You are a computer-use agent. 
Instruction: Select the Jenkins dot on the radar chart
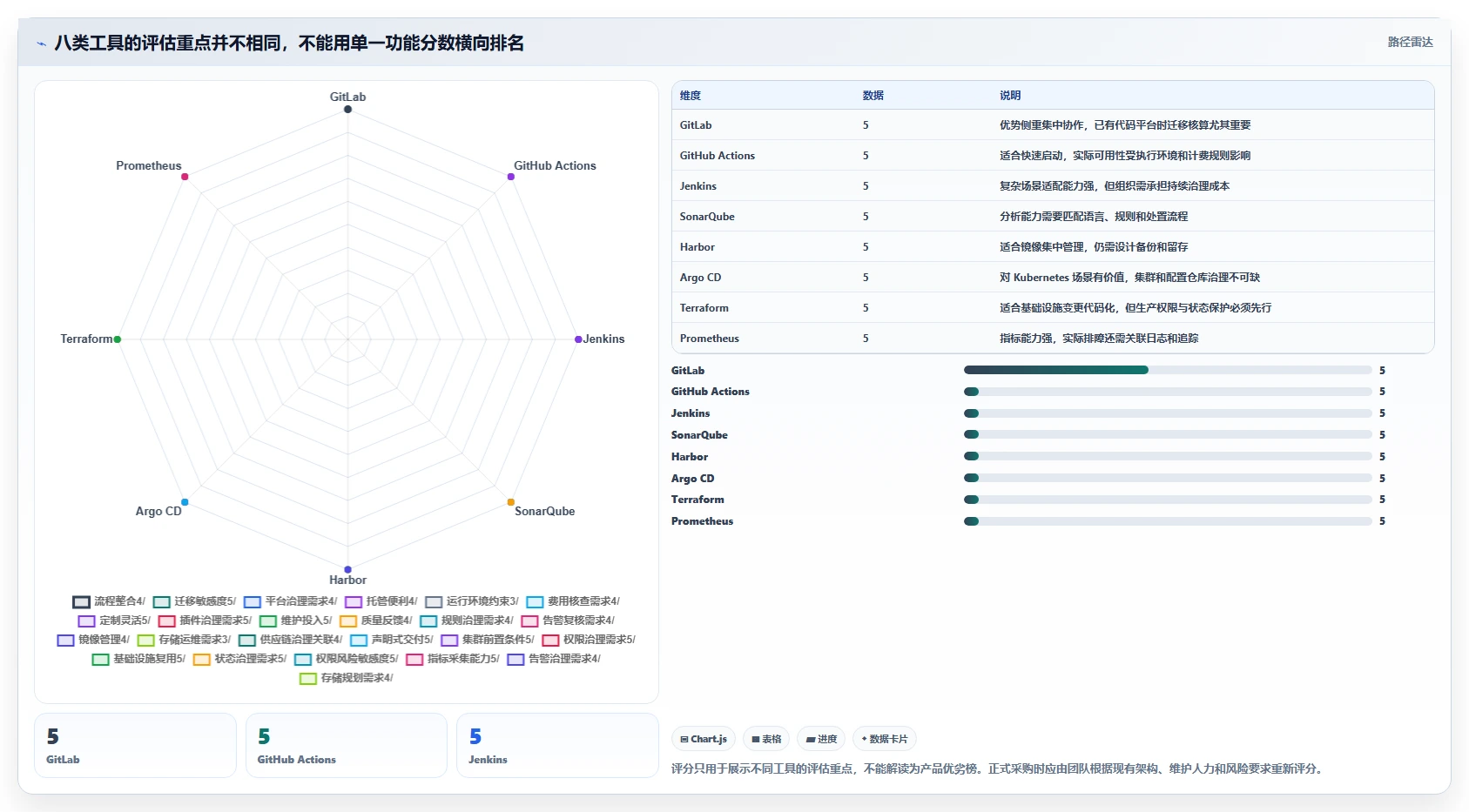pyautogui.click(x=578, y=339)
